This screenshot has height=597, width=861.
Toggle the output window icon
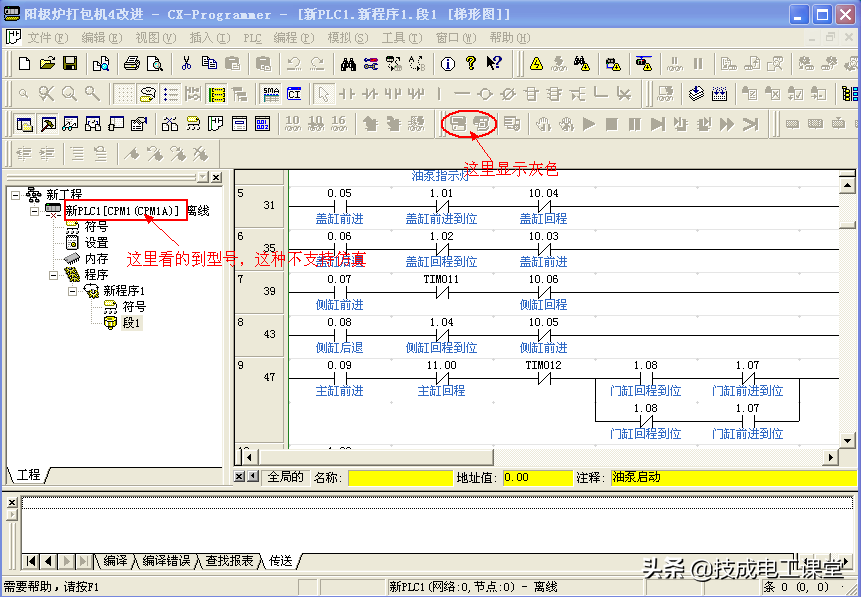pos(47,124)
